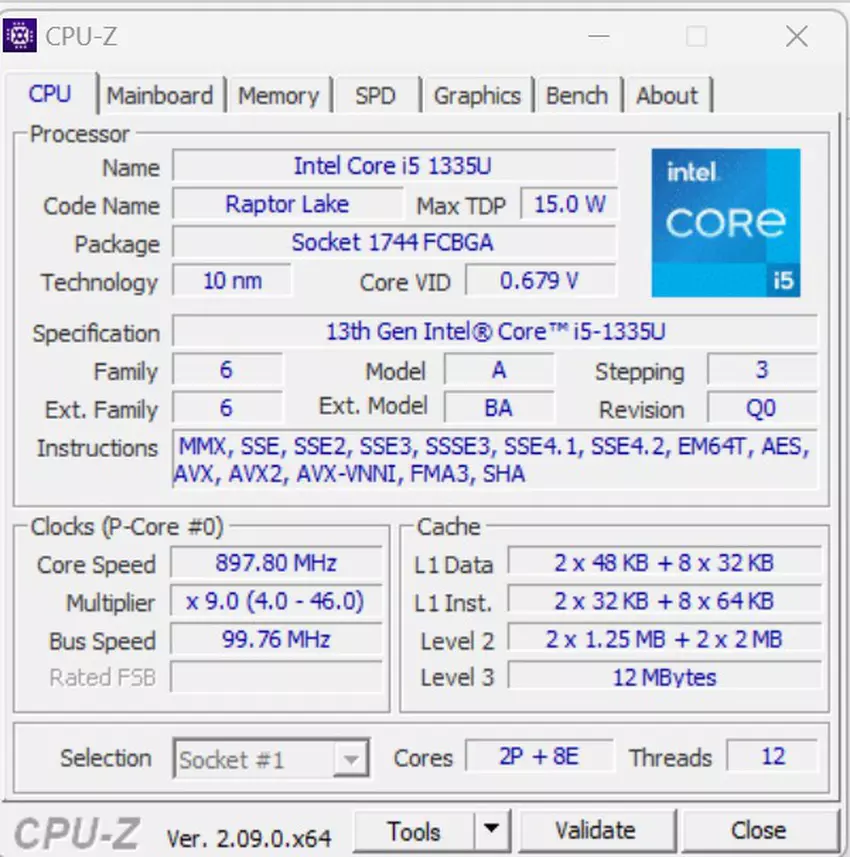Viewport: 850px width, 857px height.
Task: Click the Validate button
Action: click(595, 831)
